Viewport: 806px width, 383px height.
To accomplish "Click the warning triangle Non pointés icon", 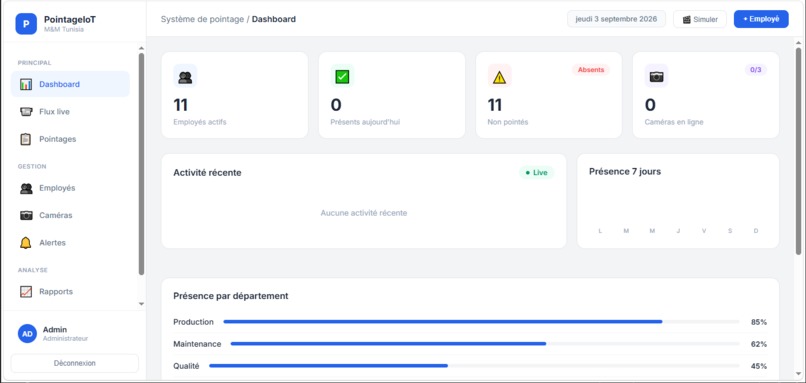I will [x=499, y=77].
